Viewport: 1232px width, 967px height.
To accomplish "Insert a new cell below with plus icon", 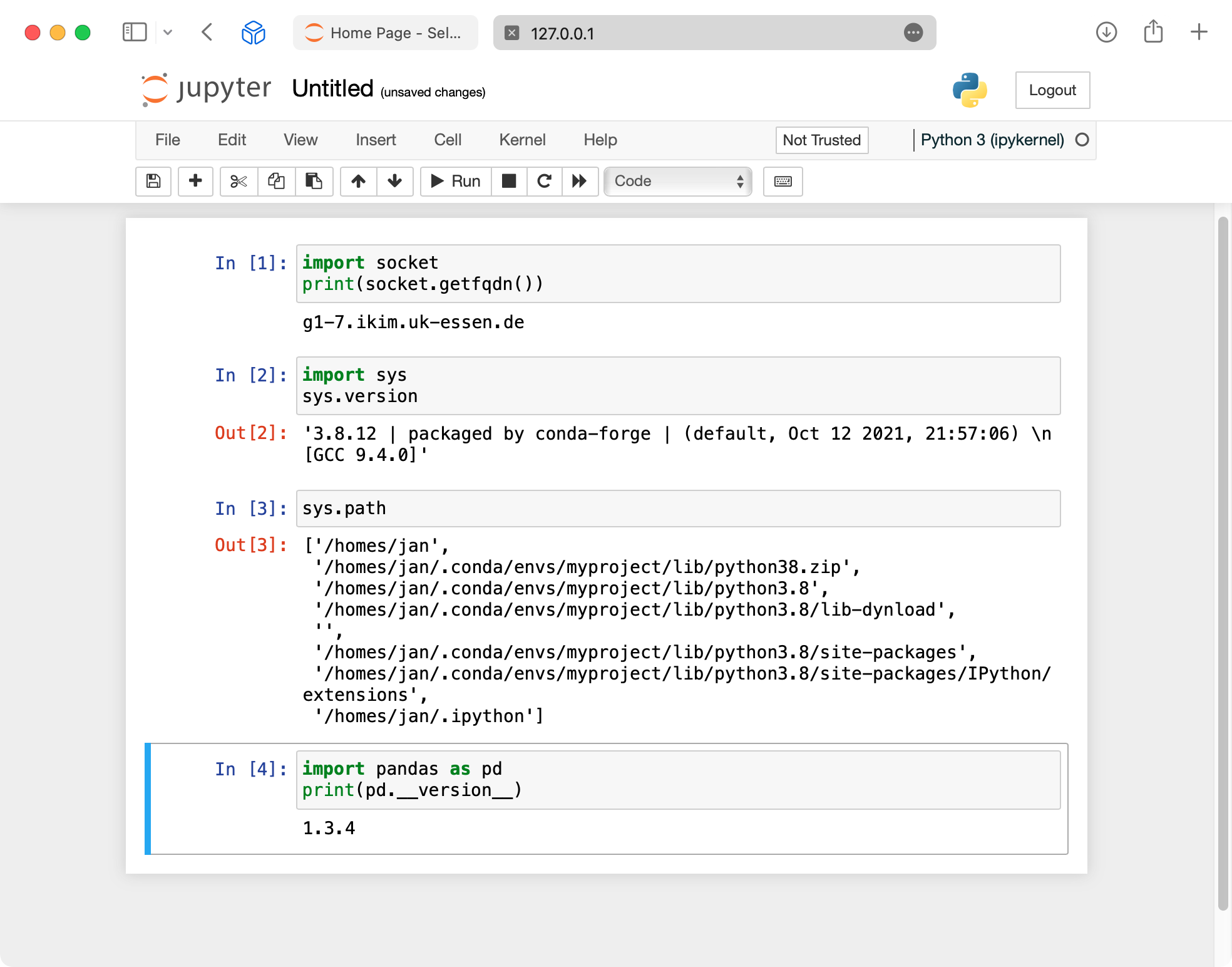I will coord(195,182).
